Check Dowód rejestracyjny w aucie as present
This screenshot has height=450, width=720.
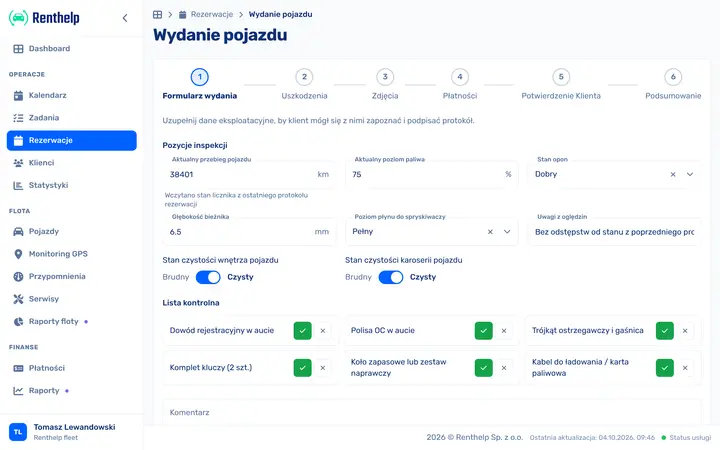303,331
